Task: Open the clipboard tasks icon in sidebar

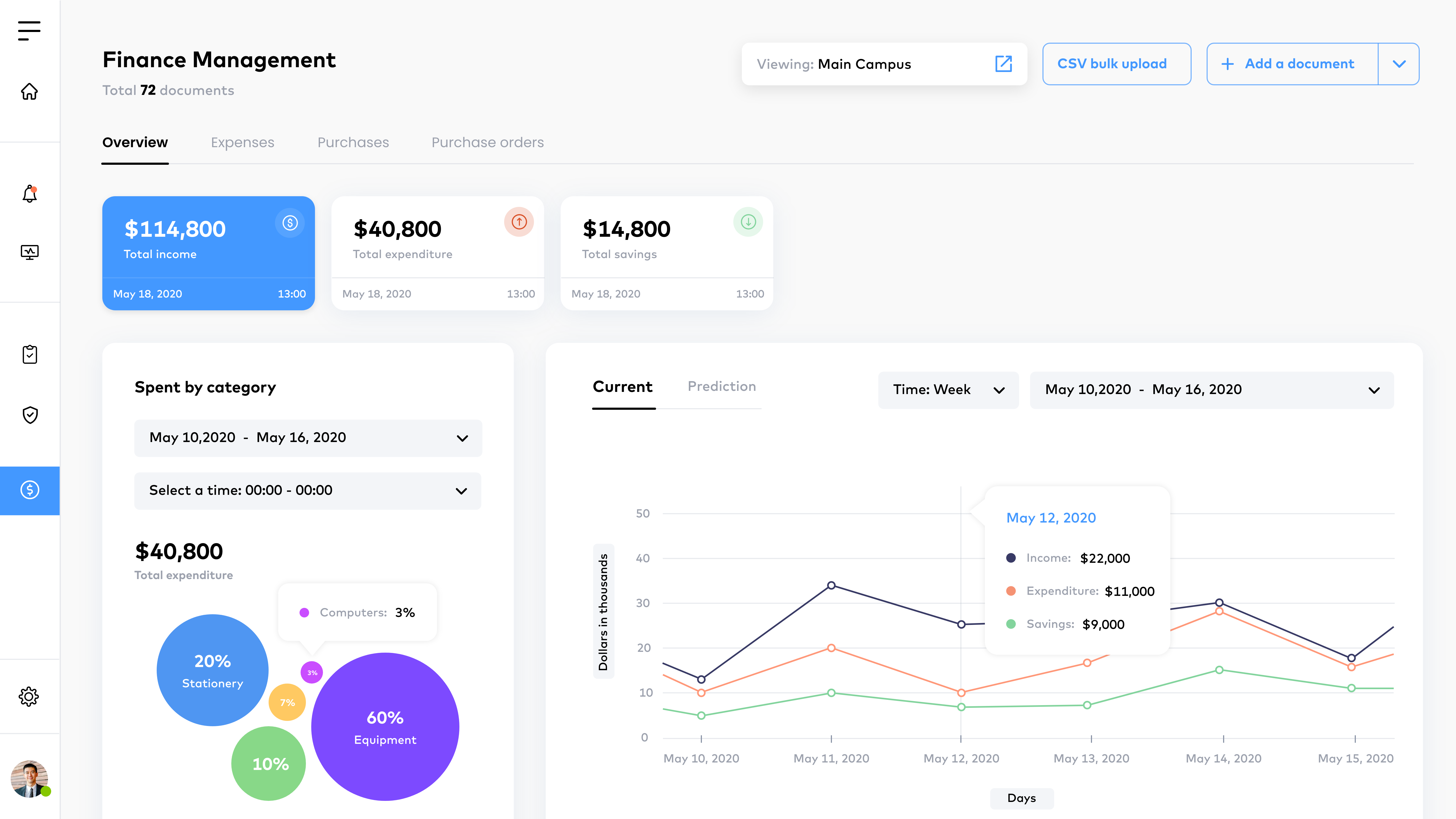Action: pos(29,355)
